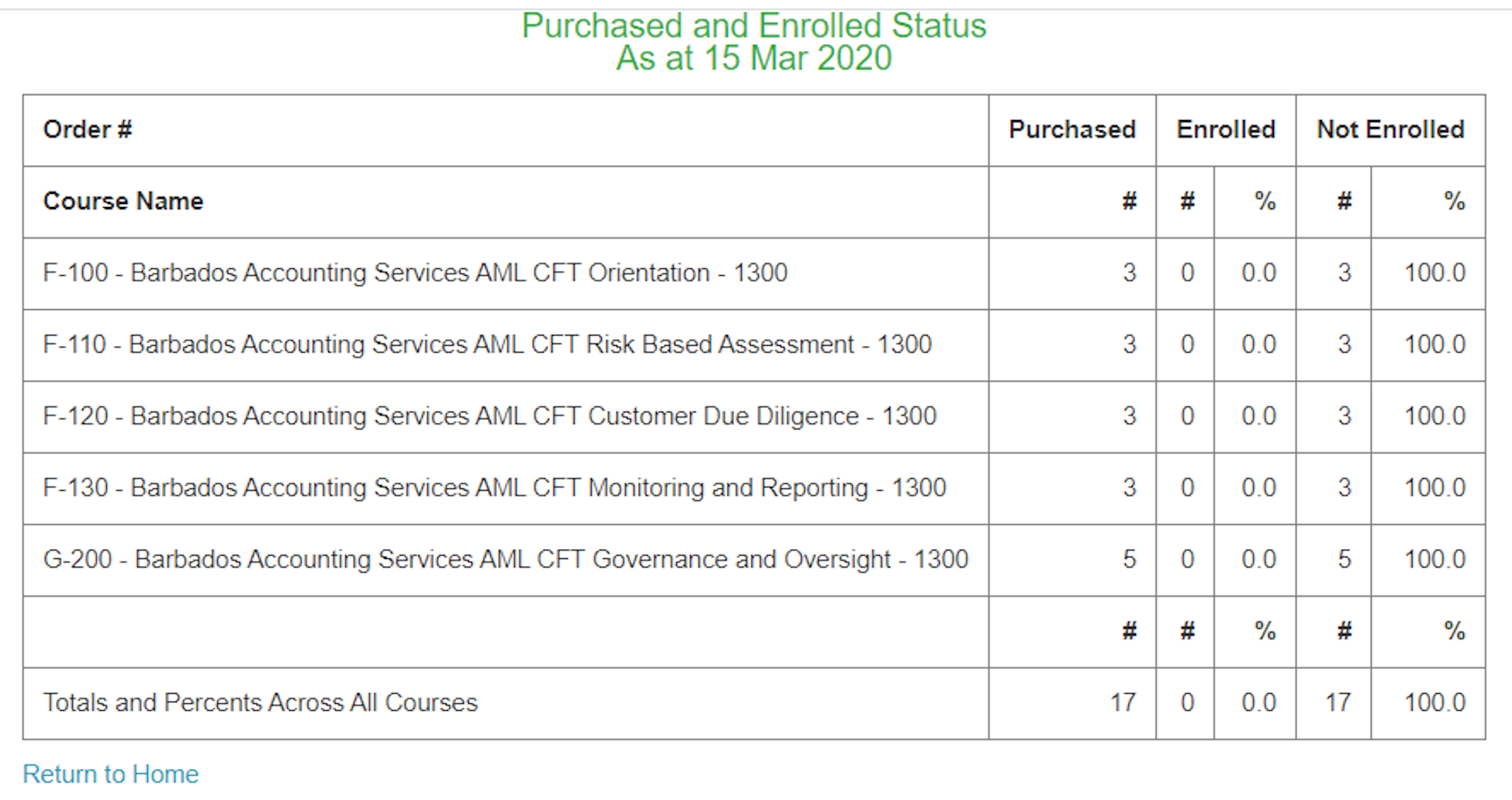
Task: Click the F-120 Customer Due Diligence course name
Action: [489, 416]
